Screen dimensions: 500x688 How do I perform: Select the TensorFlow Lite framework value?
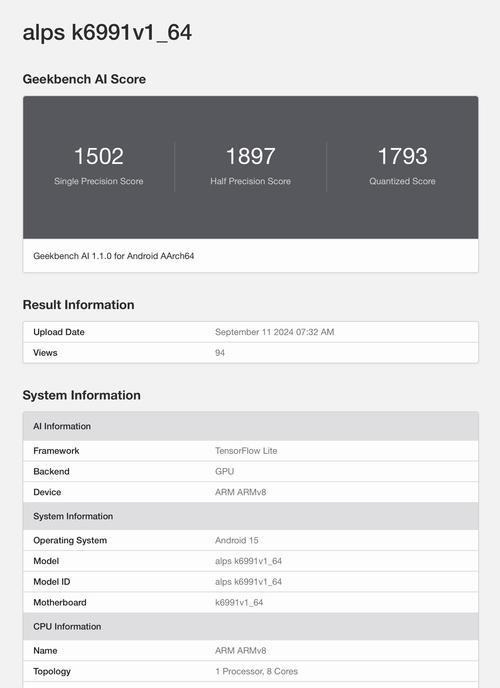(246, 451)
